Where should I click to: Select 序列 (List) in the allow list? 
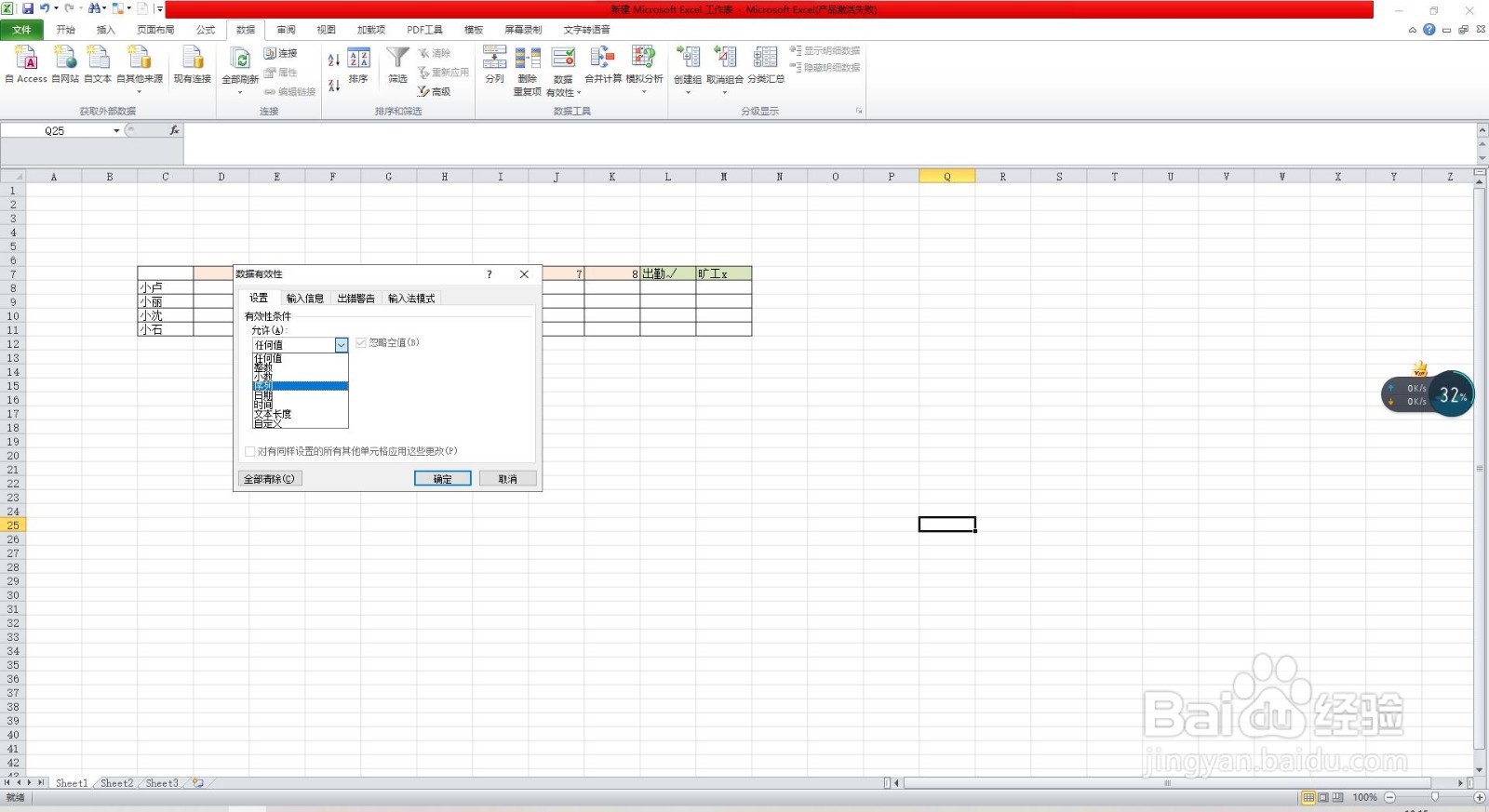coord(300,386)
